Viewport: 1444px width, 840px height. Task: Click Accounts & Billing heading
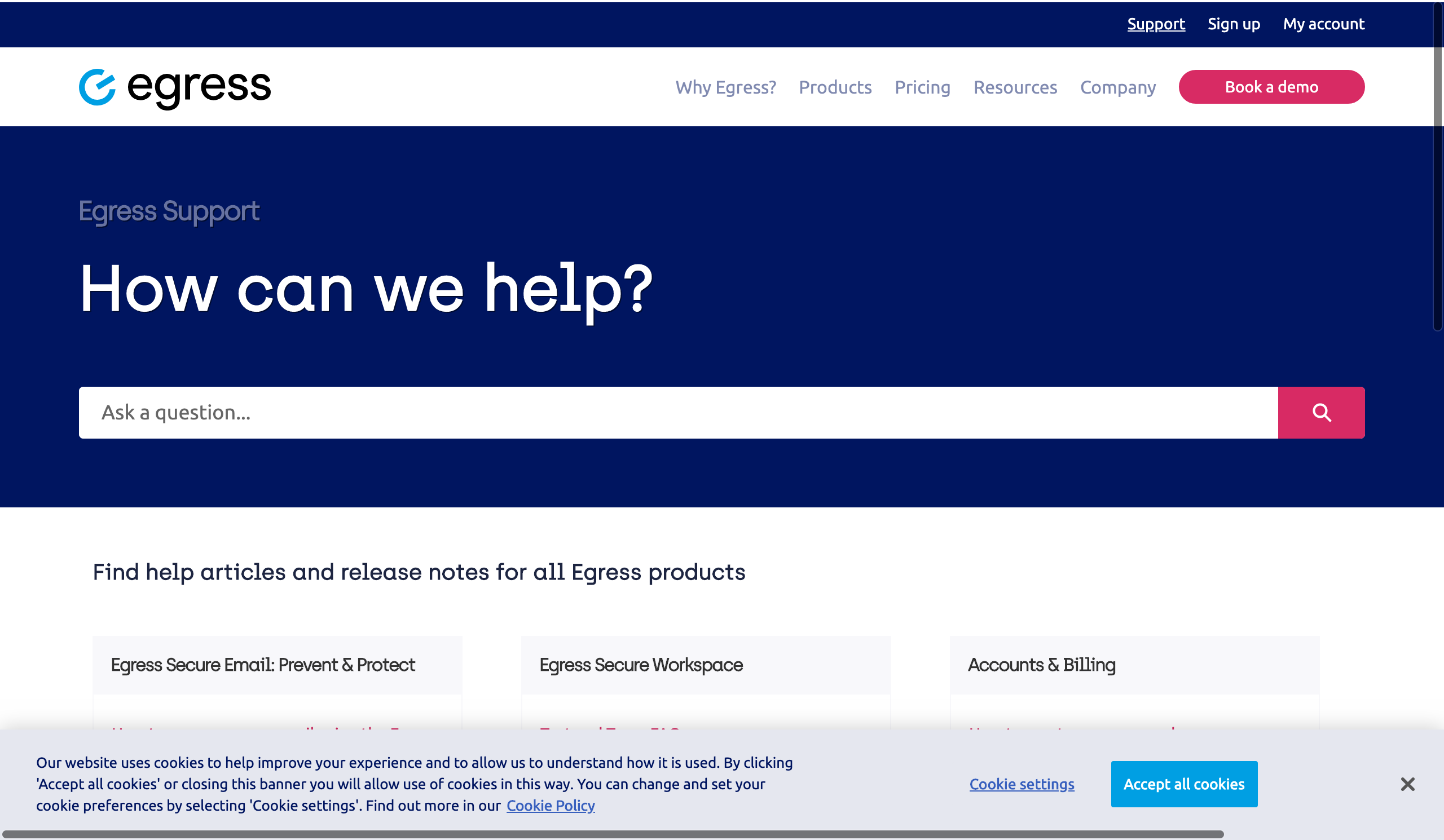(x=1041, y=665)
